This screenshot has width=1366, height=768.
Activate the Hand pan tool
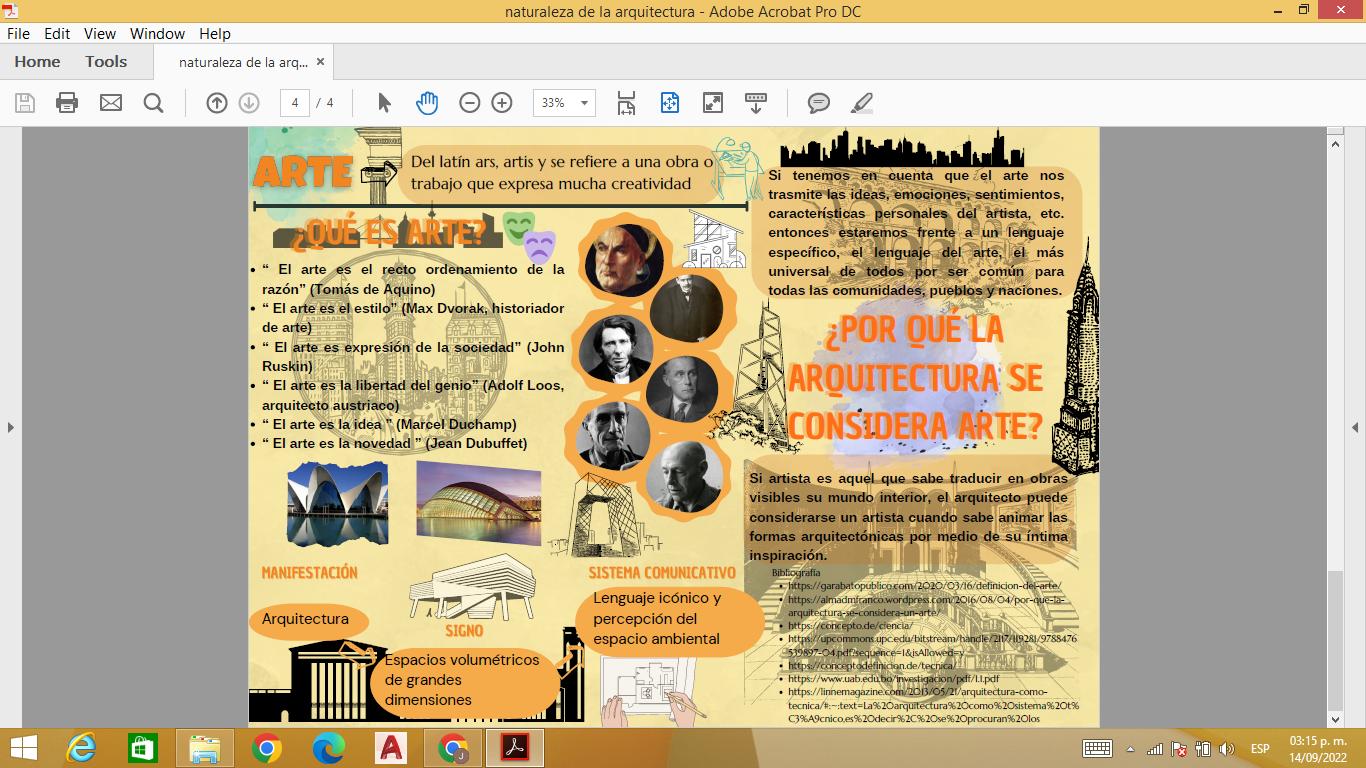click(427, 102)
